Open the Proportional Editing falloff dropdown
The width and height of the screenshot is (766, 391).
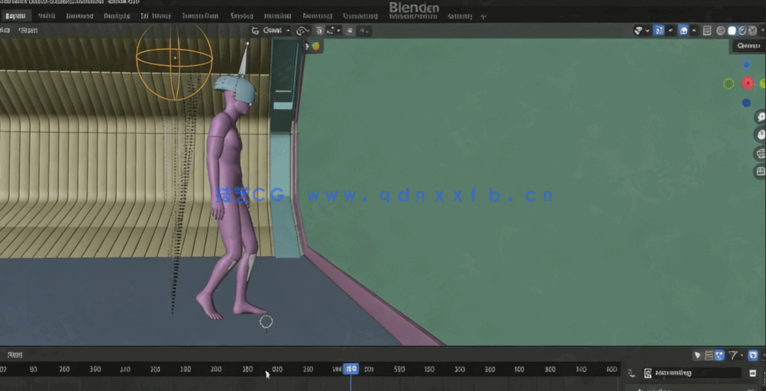364,31
